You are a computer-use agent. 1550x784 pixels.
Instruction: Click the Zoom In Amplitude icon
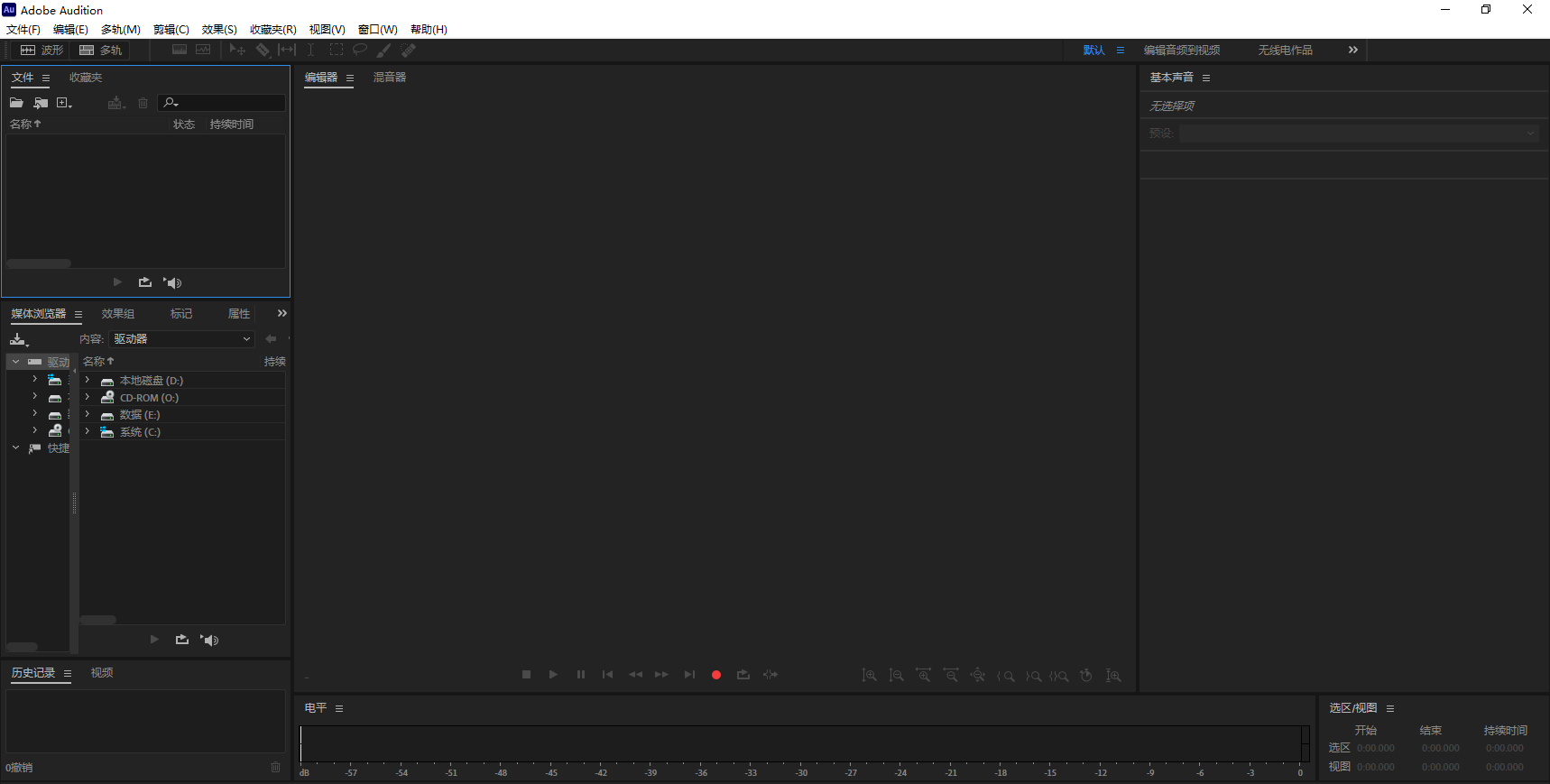869,676
